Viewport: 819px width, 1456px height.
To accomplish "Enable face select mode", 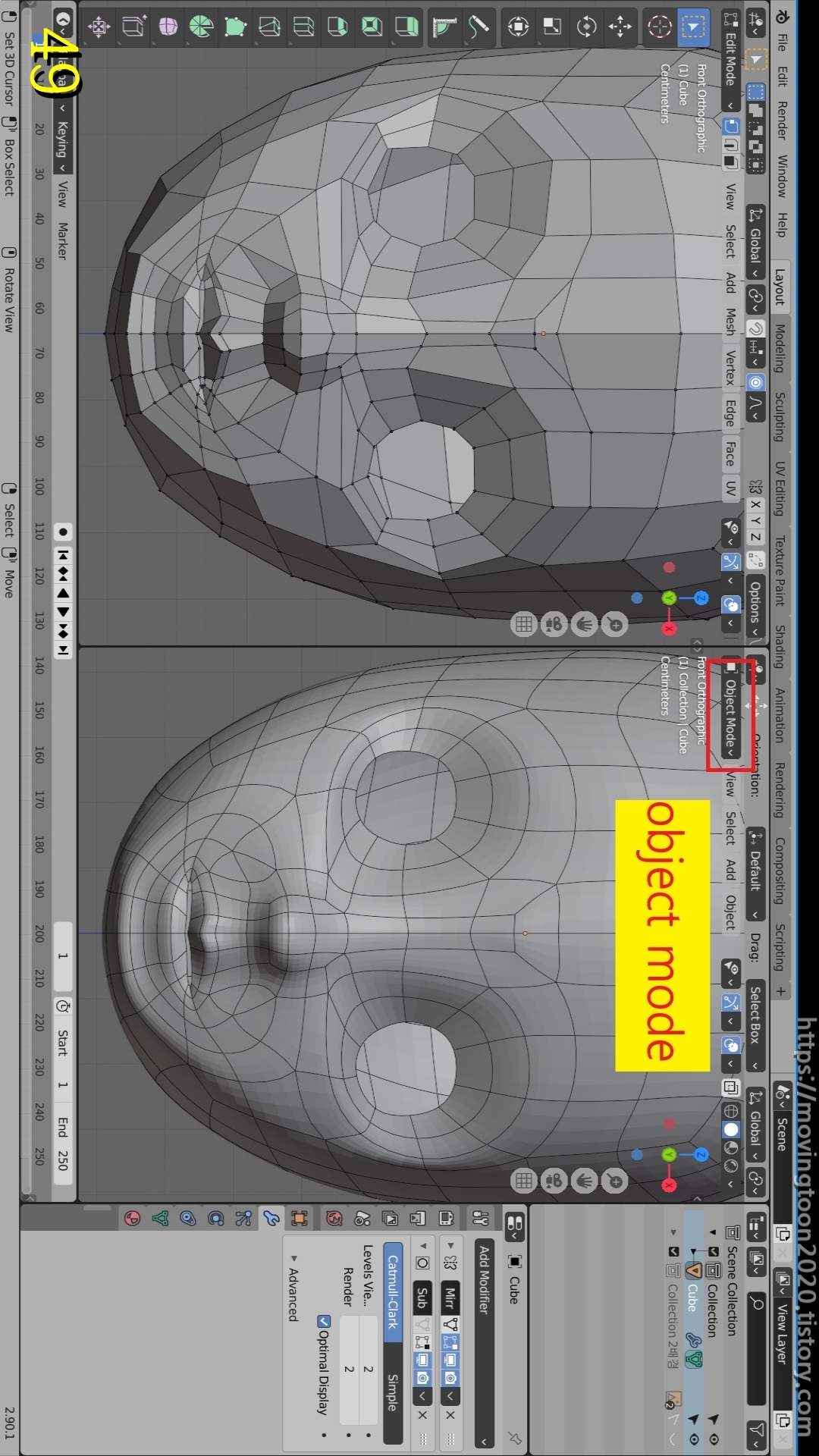I will (x=731, y=162).
